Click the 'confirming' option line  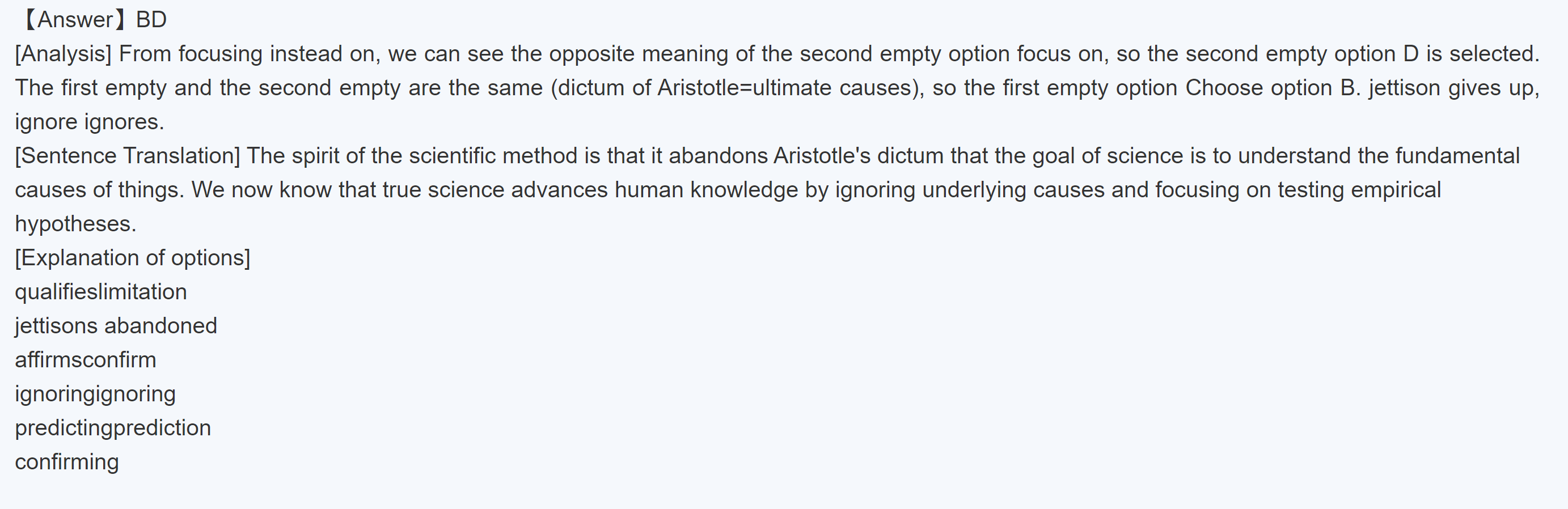(67, 463)
